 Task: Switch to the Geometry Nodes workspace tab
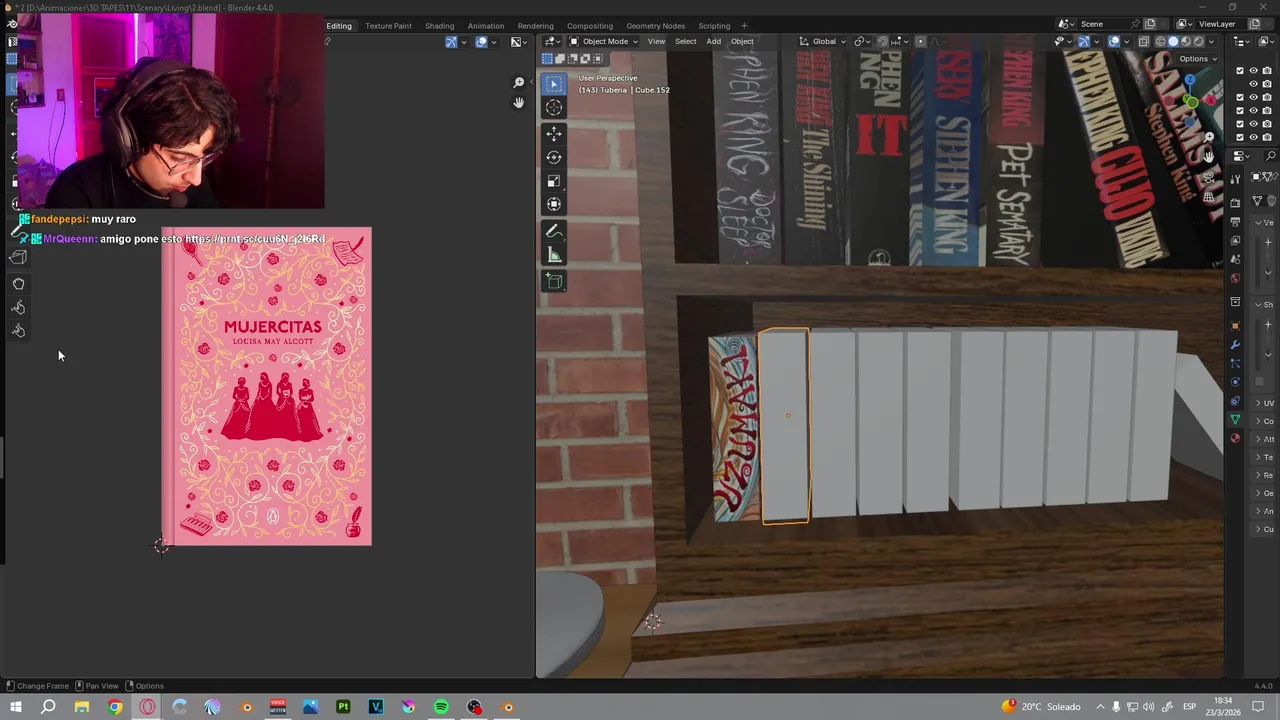coord(655,25)
